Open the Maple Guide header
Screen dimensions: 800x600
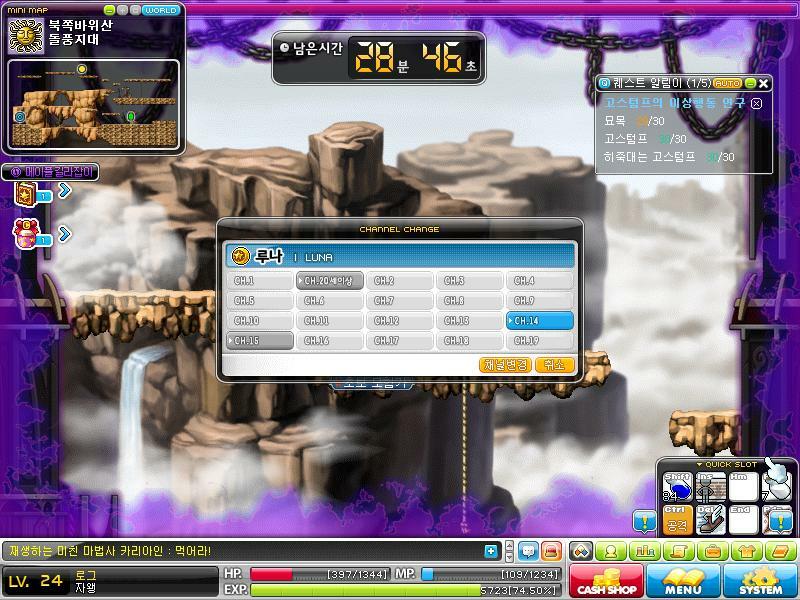point(51,172)
